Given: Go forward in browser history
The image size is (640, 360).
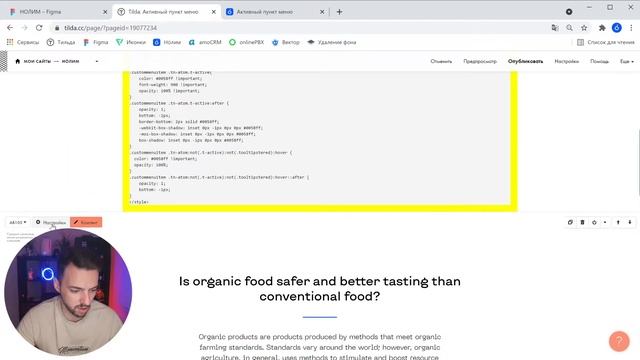Looking at the screenshot, I should 24,28.
